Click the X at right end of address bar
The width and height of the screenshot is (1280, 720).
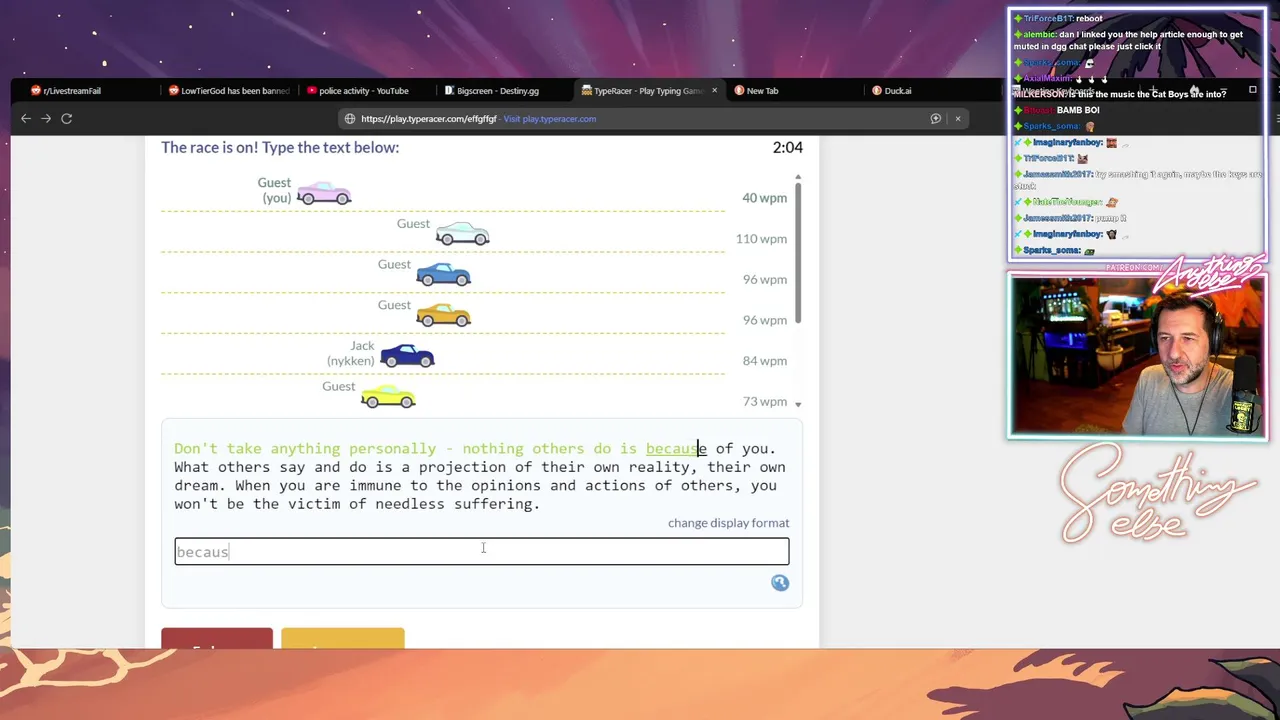click(x=957, y=118)
